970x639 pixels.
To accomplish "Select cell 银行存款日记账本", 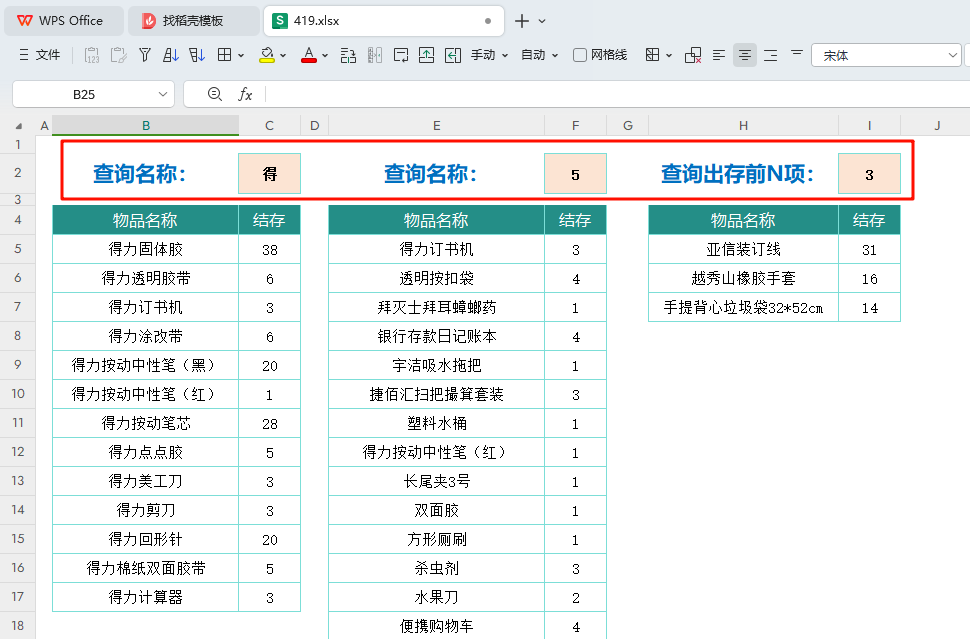I will click(x=437, y=336).
